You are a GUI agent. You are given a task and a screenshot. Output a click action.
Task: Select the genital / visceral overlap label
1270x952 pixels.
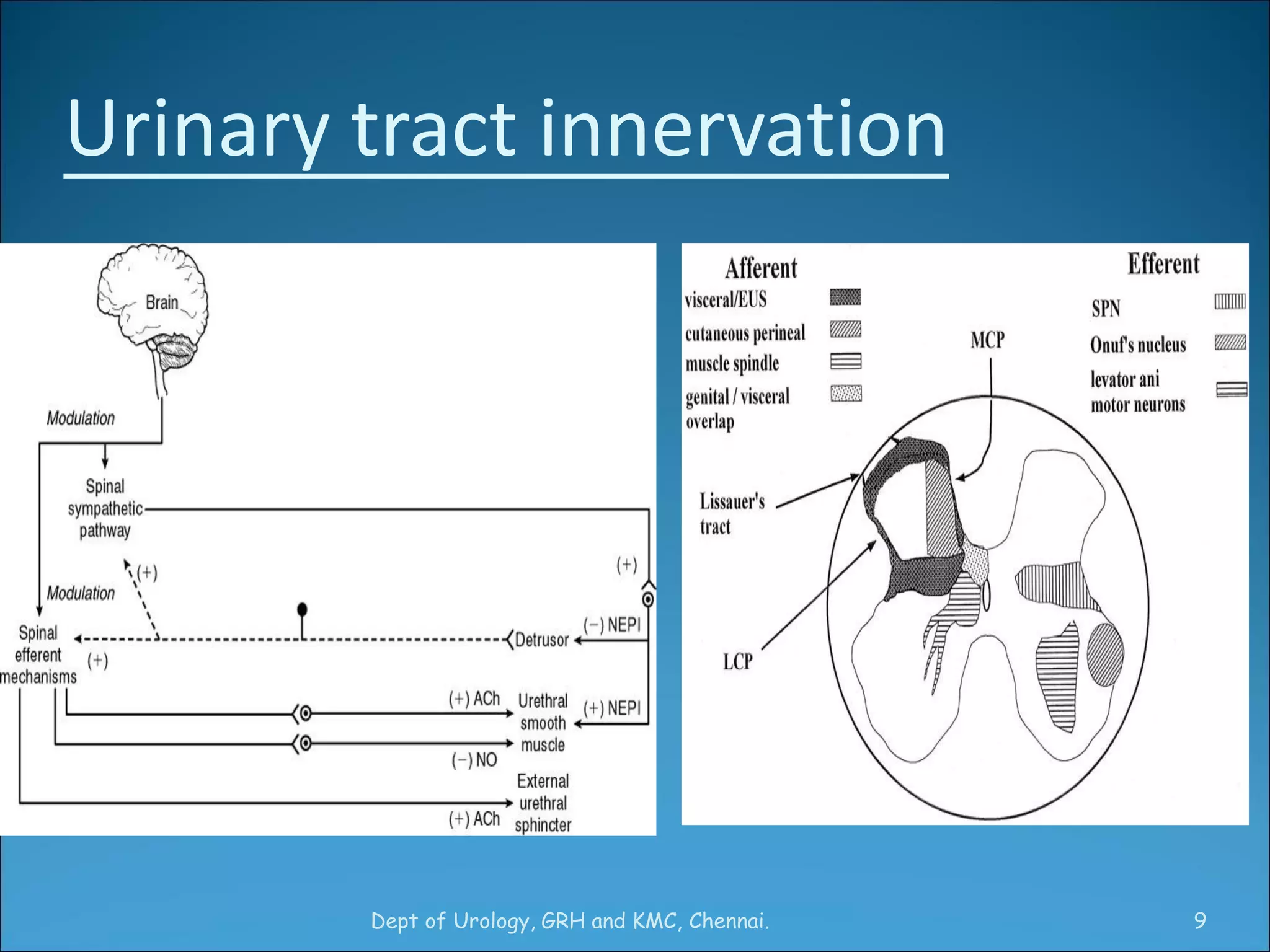737,409
